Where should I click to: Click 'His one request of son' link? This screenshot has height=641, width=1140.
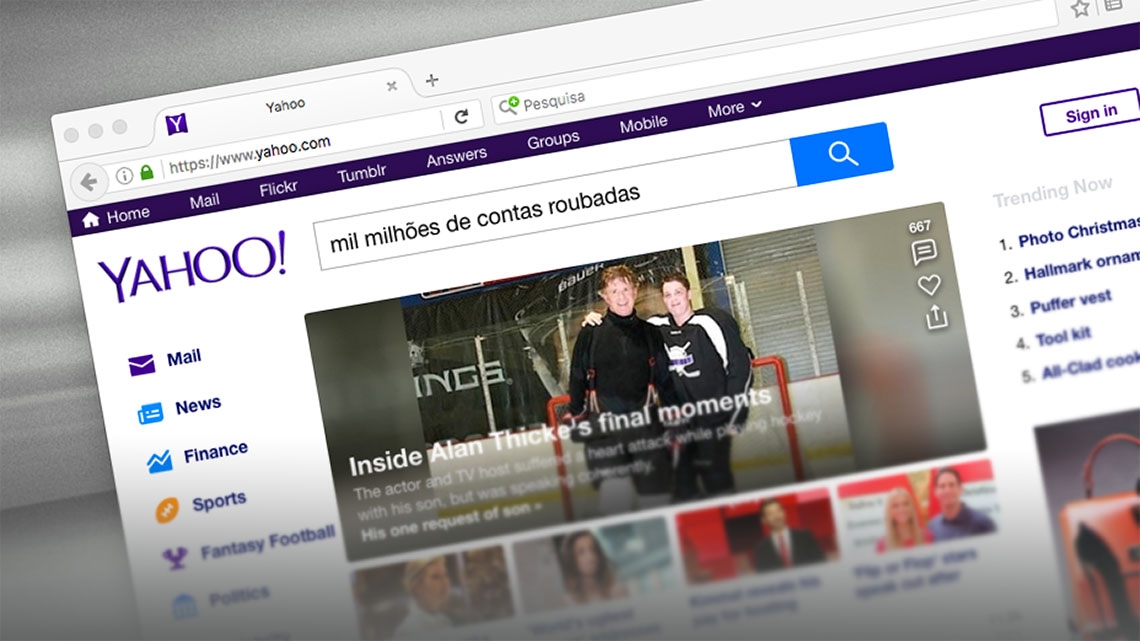(x=452, y=520)
